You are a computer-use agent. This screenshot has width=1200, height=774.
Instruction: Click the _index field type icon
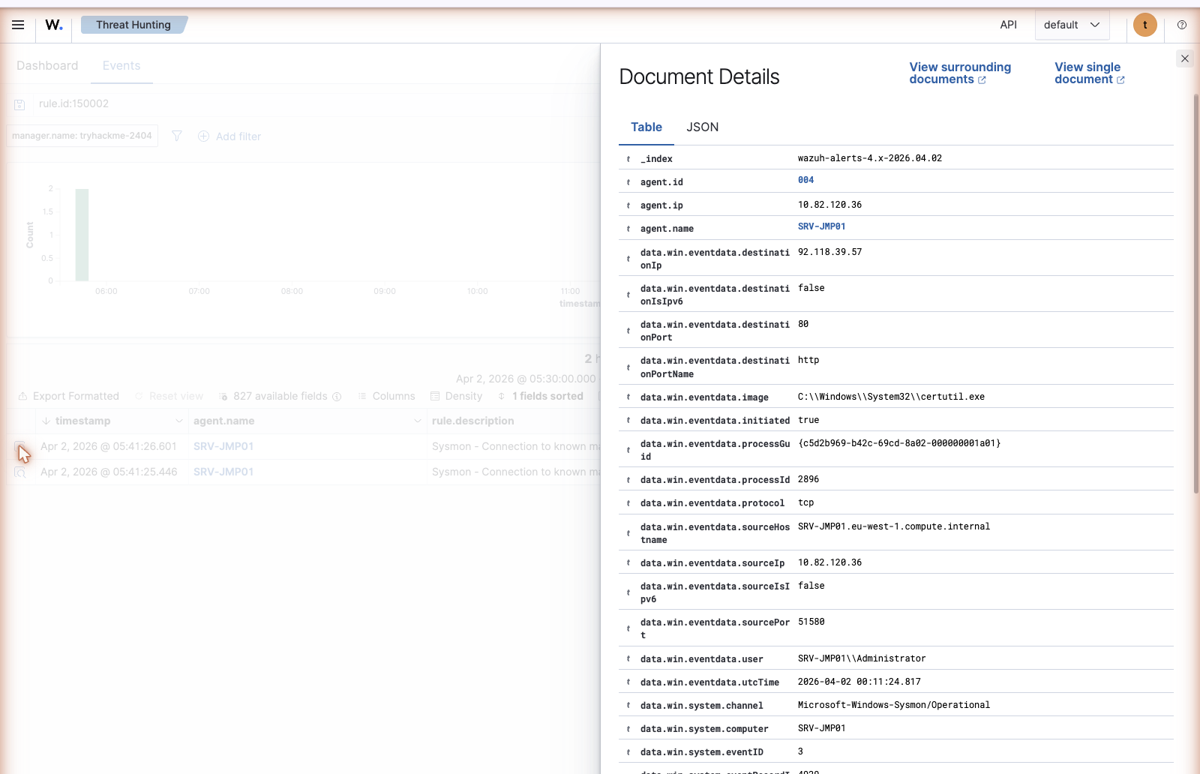coord(629,158)
